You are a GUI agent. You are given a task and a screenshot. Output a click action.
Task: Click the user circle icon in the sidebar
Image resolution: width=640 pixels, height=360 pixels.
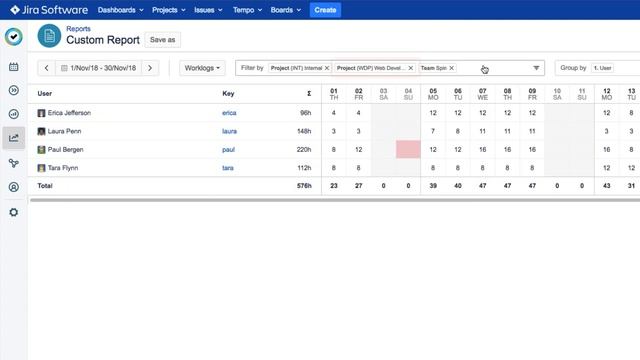tap(13, 187)
